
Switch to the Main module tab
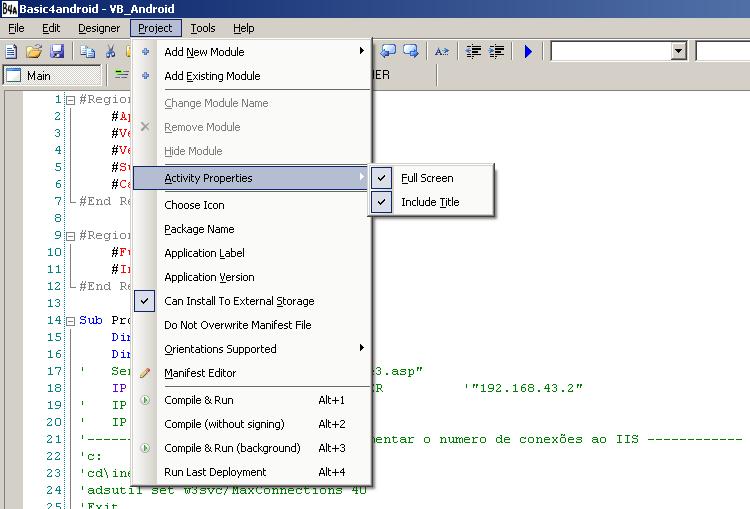pos(53,76)
